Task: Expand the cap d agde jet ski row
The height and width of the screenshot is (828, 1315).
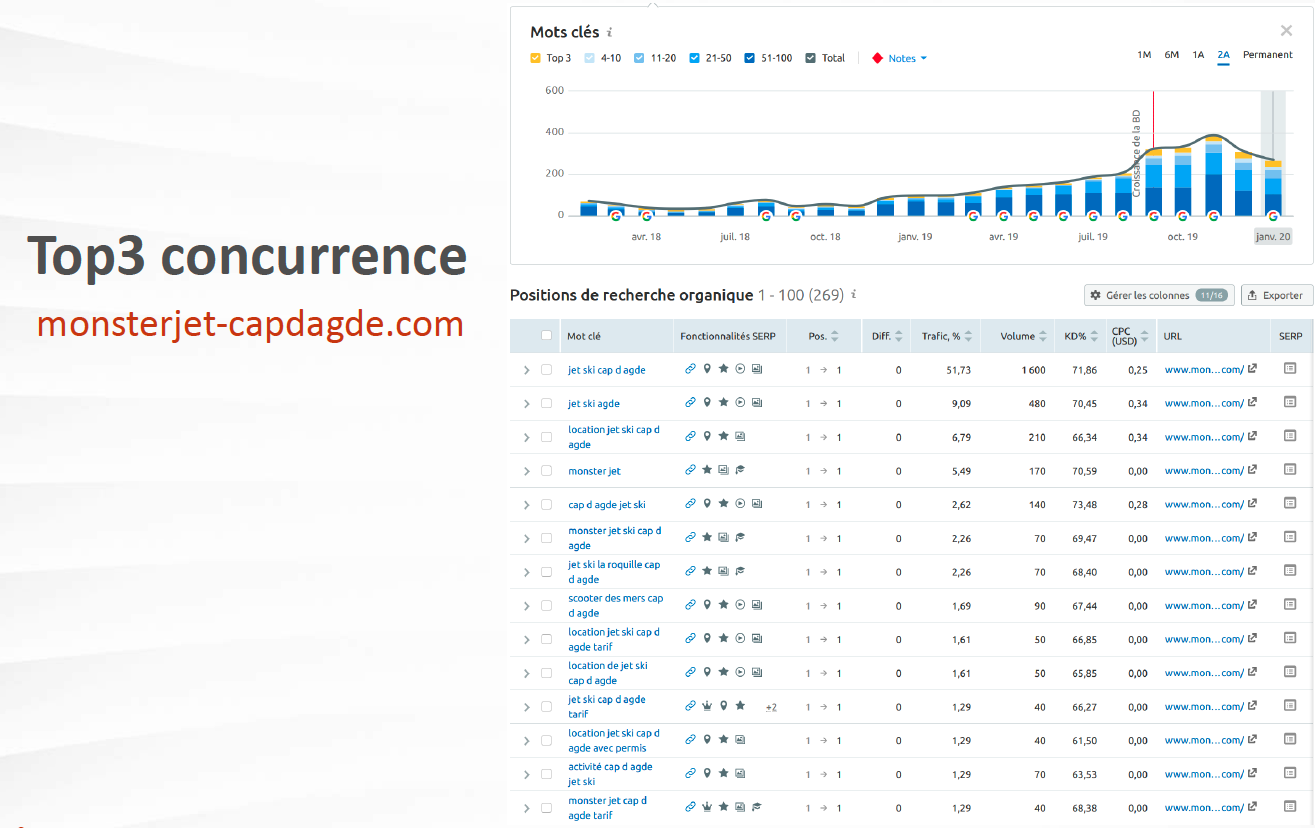Action: click(x=526, y=505)
